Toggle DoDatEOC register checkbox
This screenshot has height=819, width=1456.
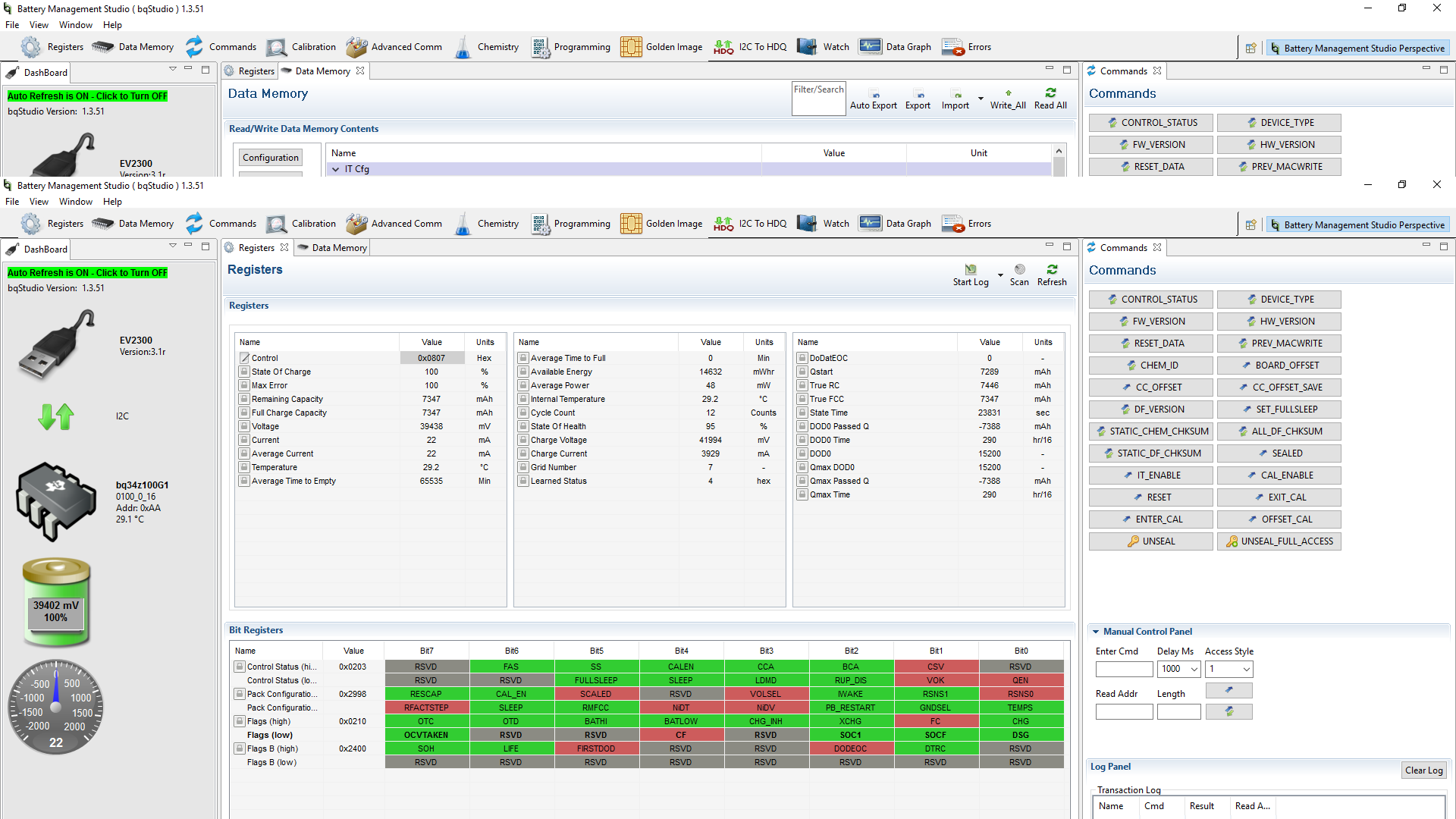tap(802, 358)
